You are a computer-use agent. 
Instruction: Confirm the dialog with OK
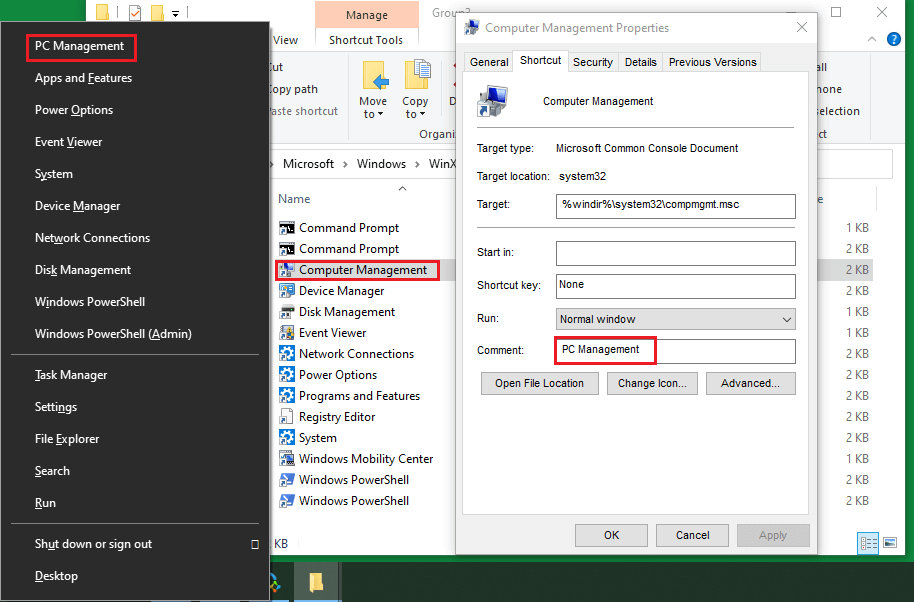coord(611,535)
